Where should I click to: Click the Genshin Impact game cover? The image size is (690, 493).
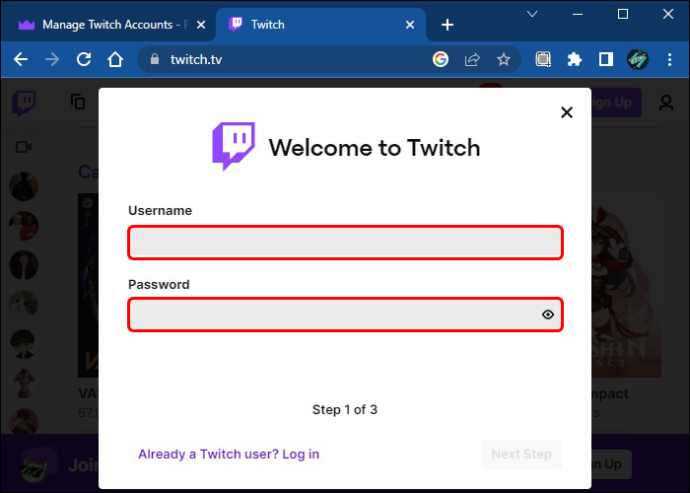(x=627, y=285)
